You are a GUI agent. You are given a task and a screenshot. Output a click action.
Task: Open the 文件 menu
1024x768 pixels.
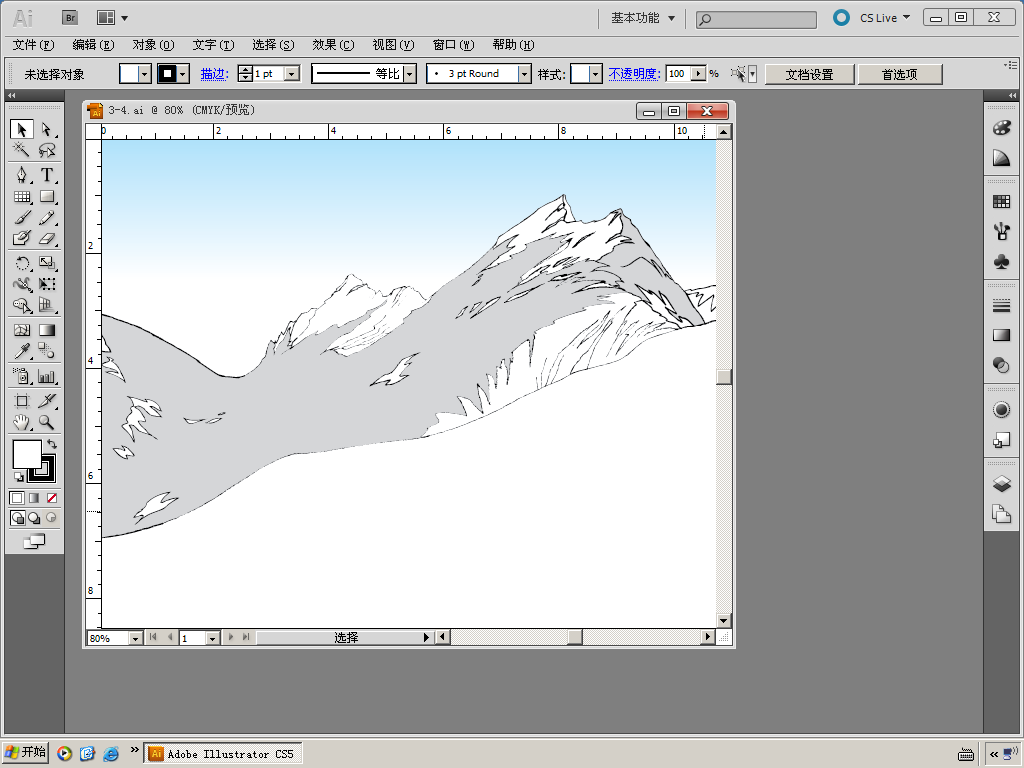click(33, 45)
